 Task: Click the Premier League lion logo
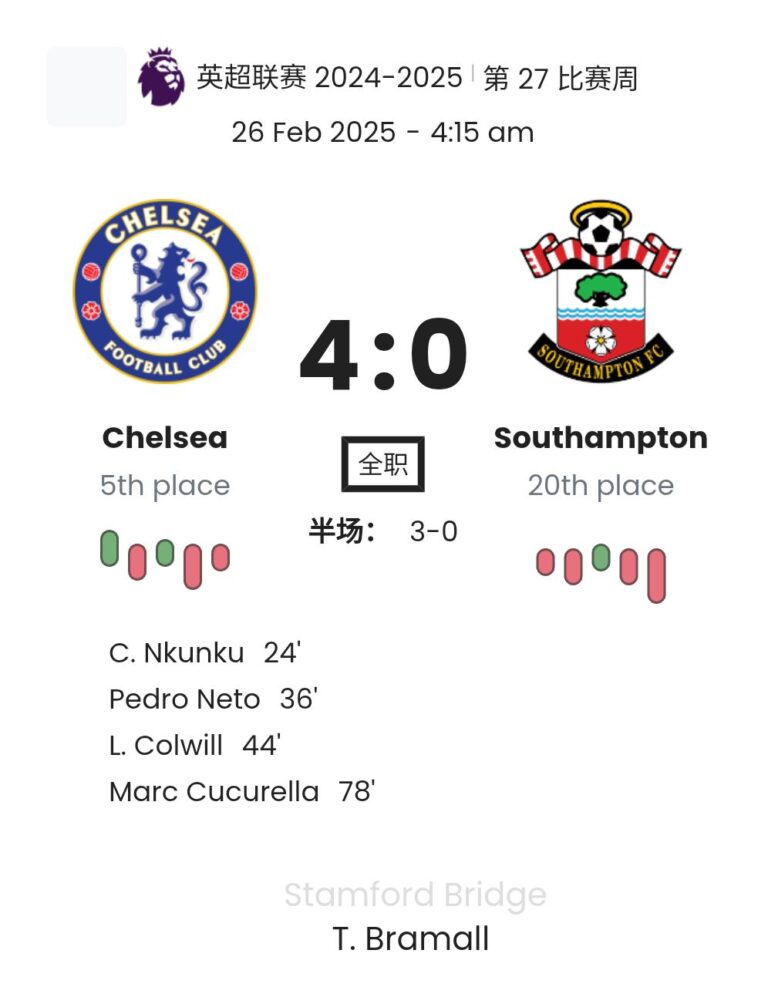[161, 77]
